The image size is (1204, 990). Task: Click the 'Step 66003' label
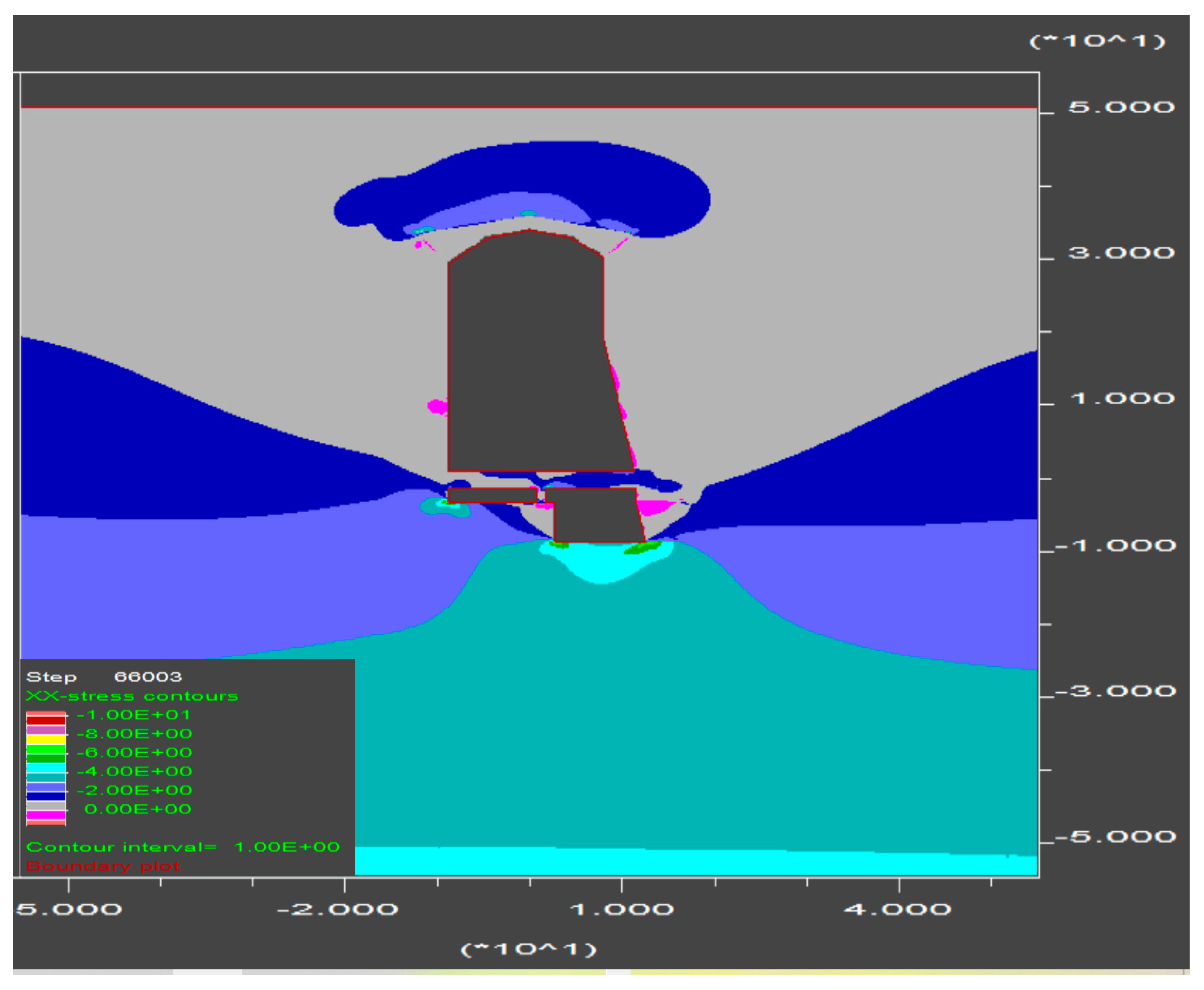(104, 677)
